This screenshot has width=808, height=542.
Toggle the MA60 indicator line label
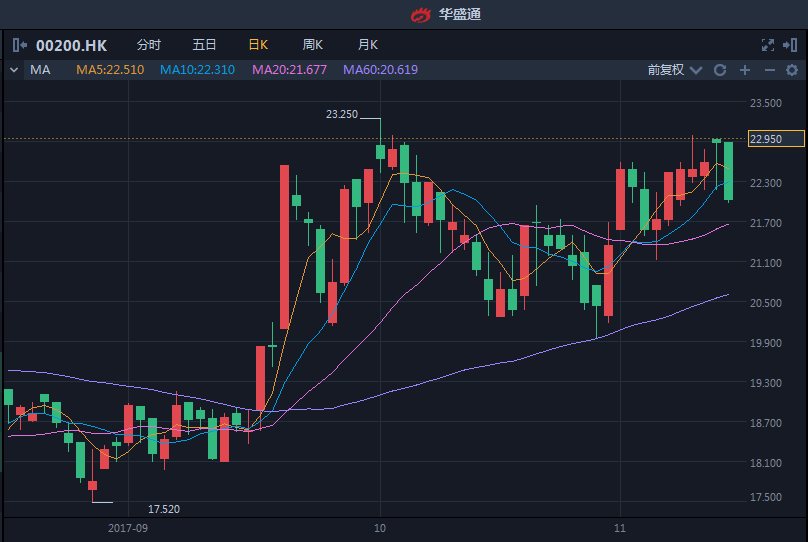[x=380, y=70]
